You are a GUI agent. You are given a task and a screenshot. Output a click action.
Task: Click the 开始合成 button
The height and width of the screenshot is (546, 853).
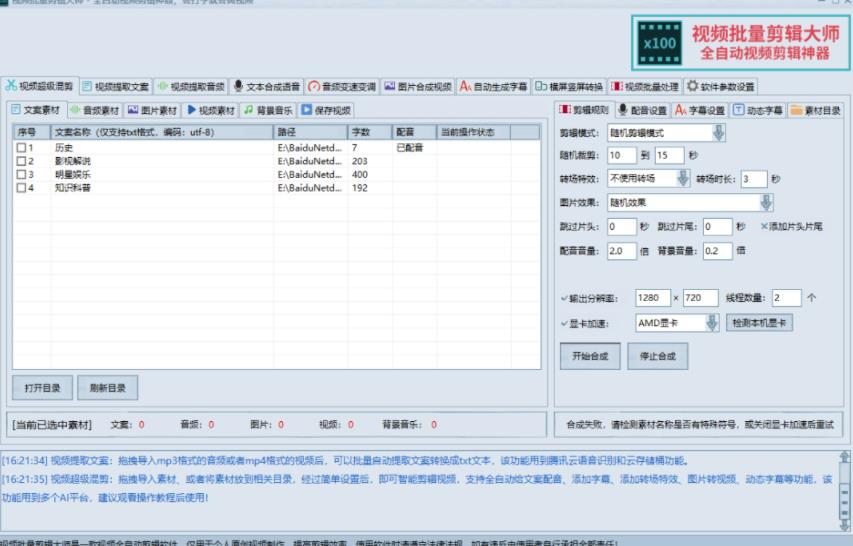pos(590,356)
